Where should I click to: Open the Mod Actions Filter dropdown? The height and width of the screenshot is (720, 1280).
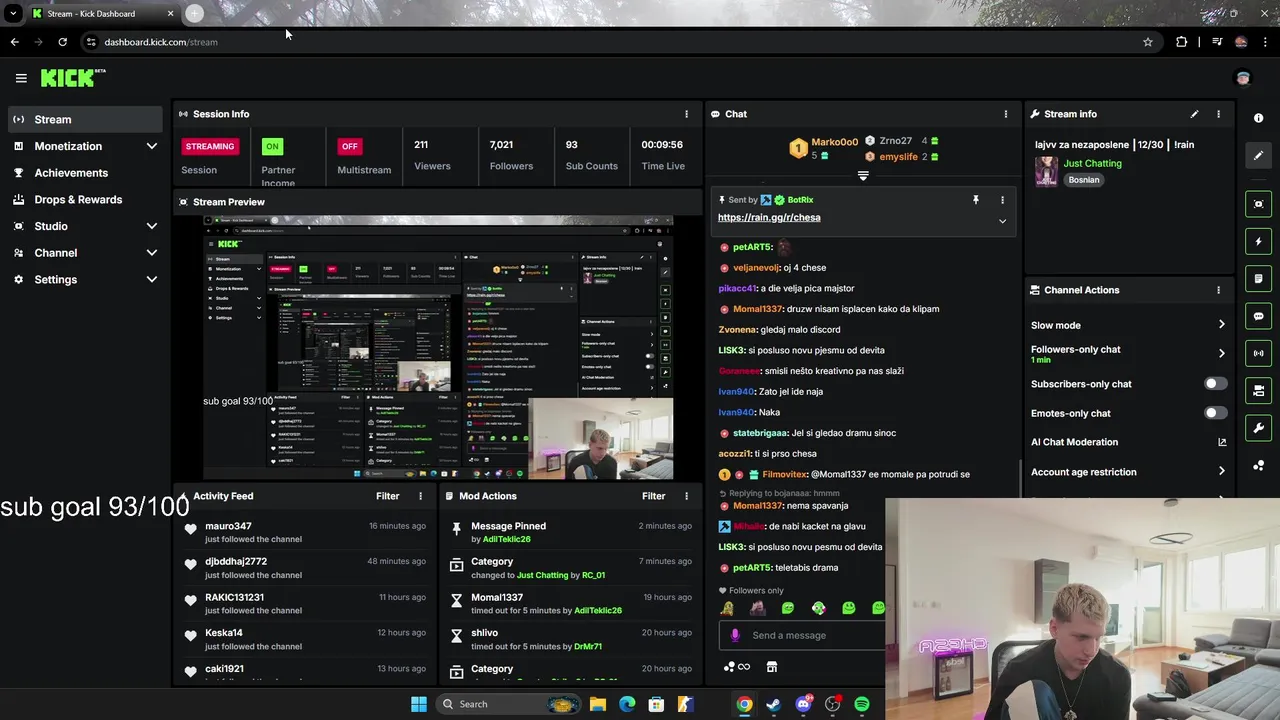(653, 496)
